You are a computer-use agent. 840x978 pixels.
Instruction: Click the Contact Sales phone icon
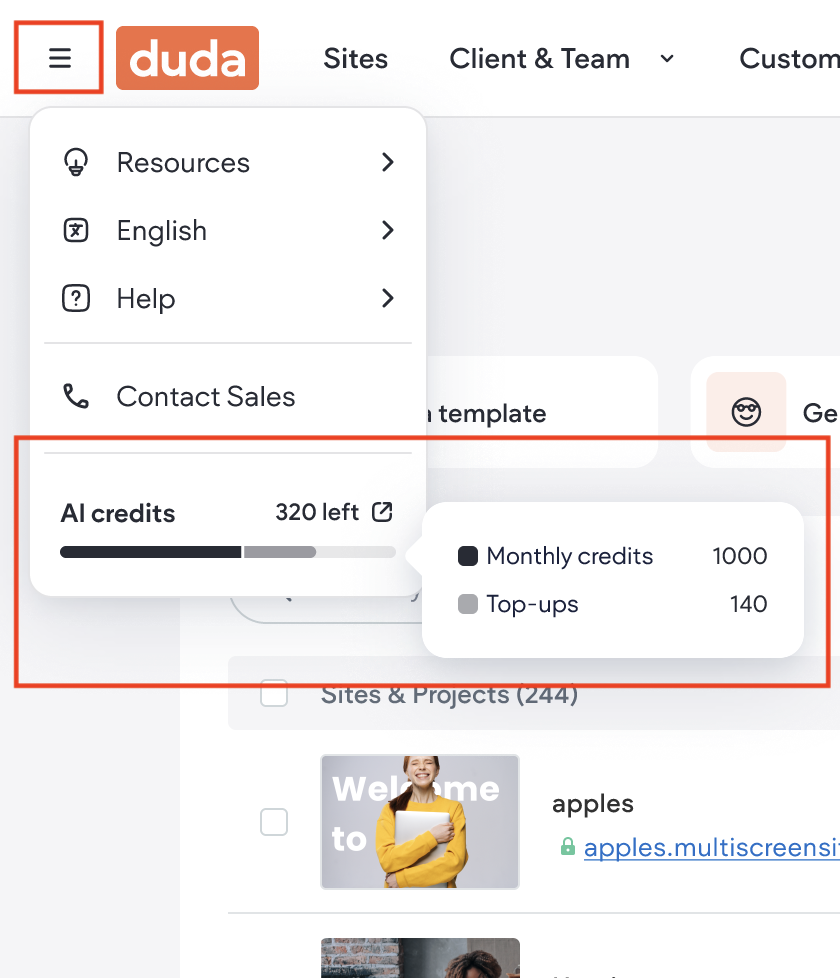click(x=76, y=396)
